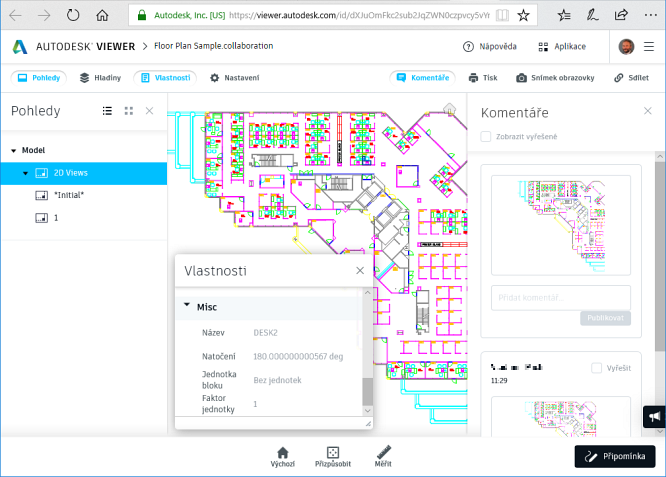Image resolution: width=666 pixels, height=477 pixels.
Task: Toggle the Pohledy views panel
Action: coord(39,78)
